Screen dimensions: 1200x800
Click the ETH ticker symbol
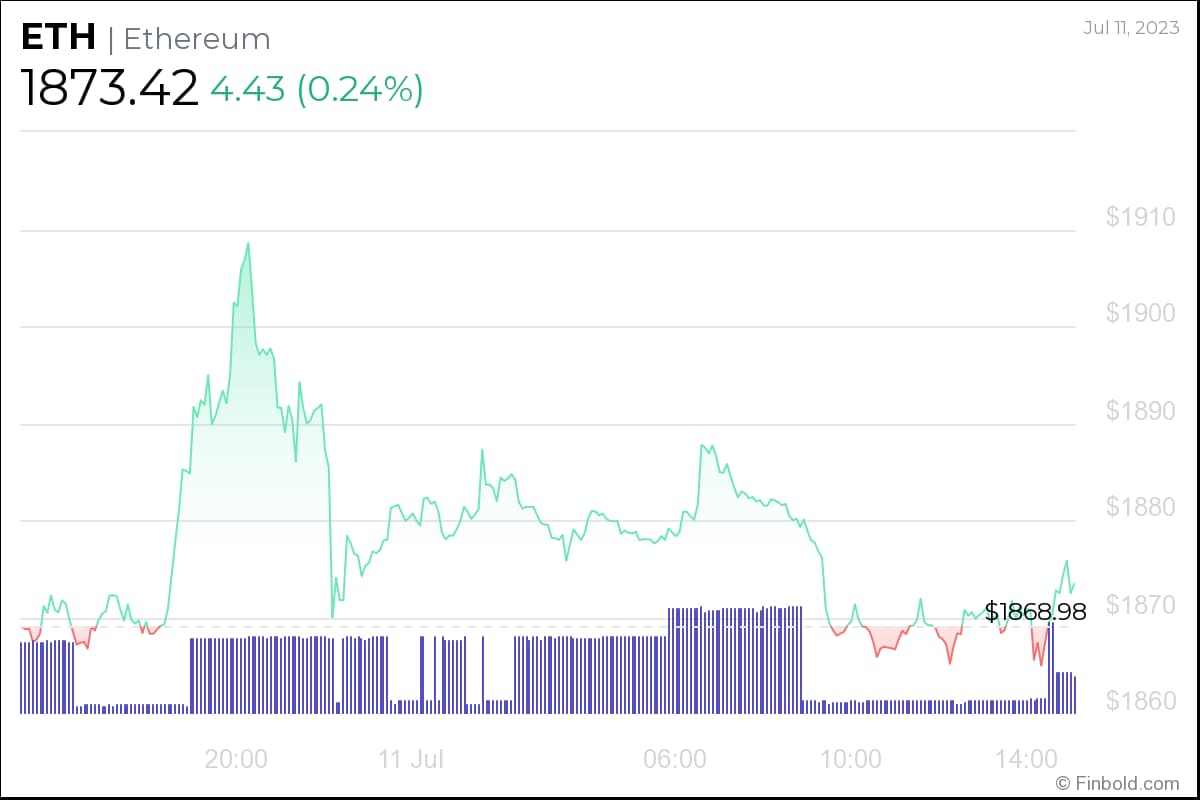pos(58,38)
